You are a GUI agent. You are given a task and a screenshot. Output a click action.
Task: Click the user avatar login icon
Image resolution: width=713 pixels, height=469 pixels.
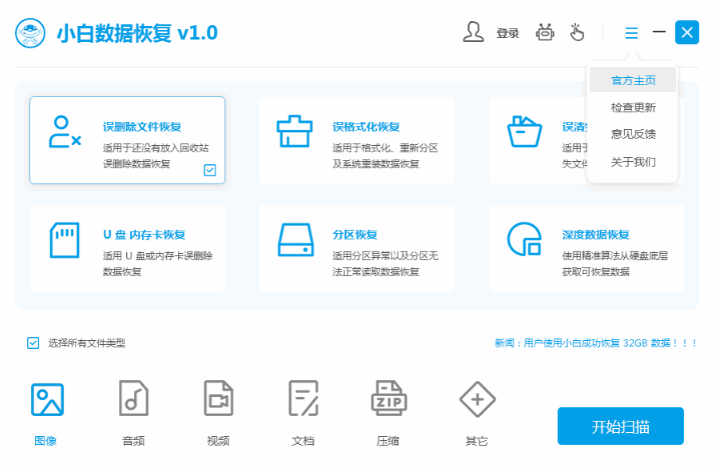(473, 32)
